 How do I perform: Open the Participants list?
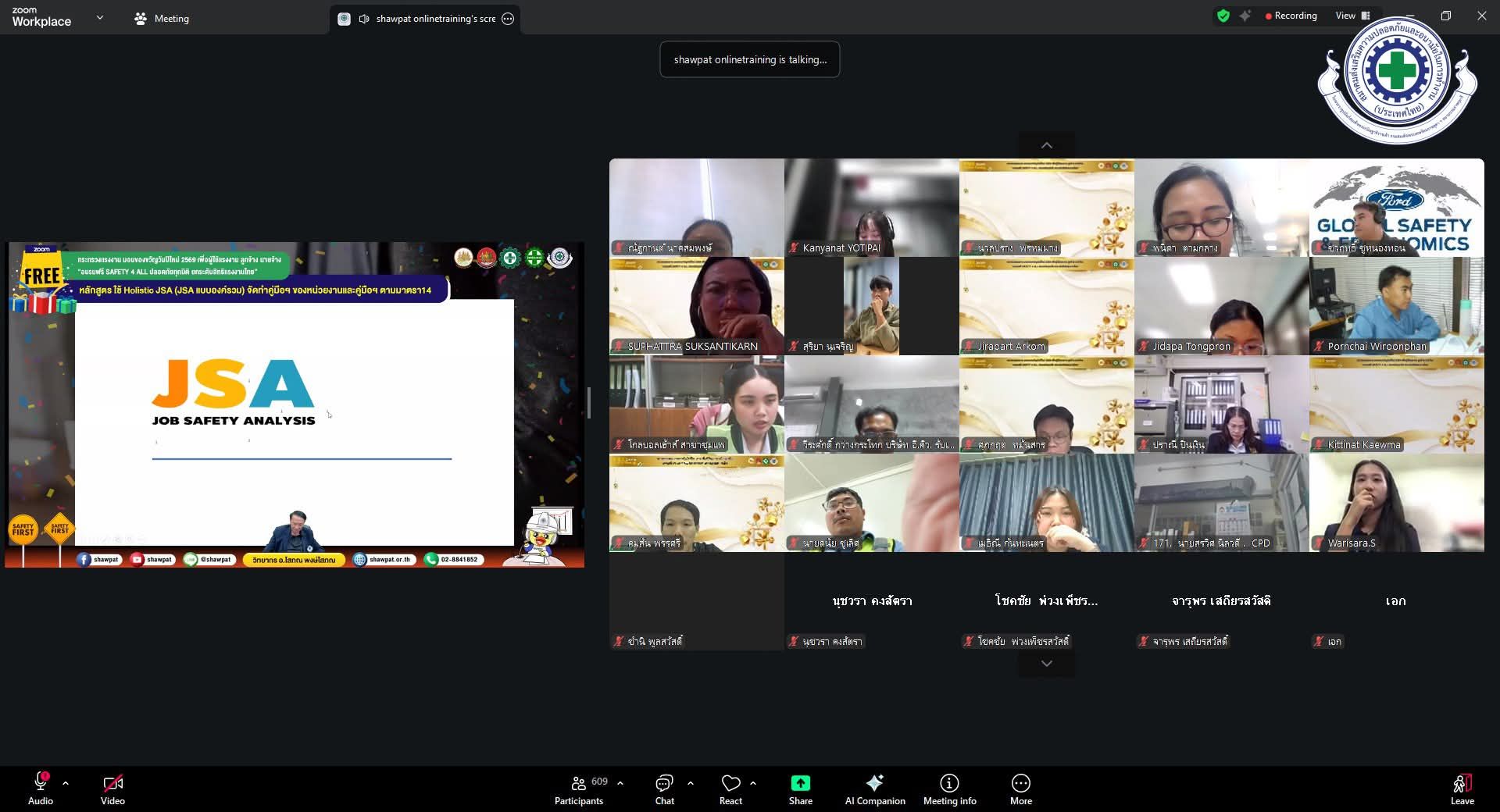click(x=580, y=789)
